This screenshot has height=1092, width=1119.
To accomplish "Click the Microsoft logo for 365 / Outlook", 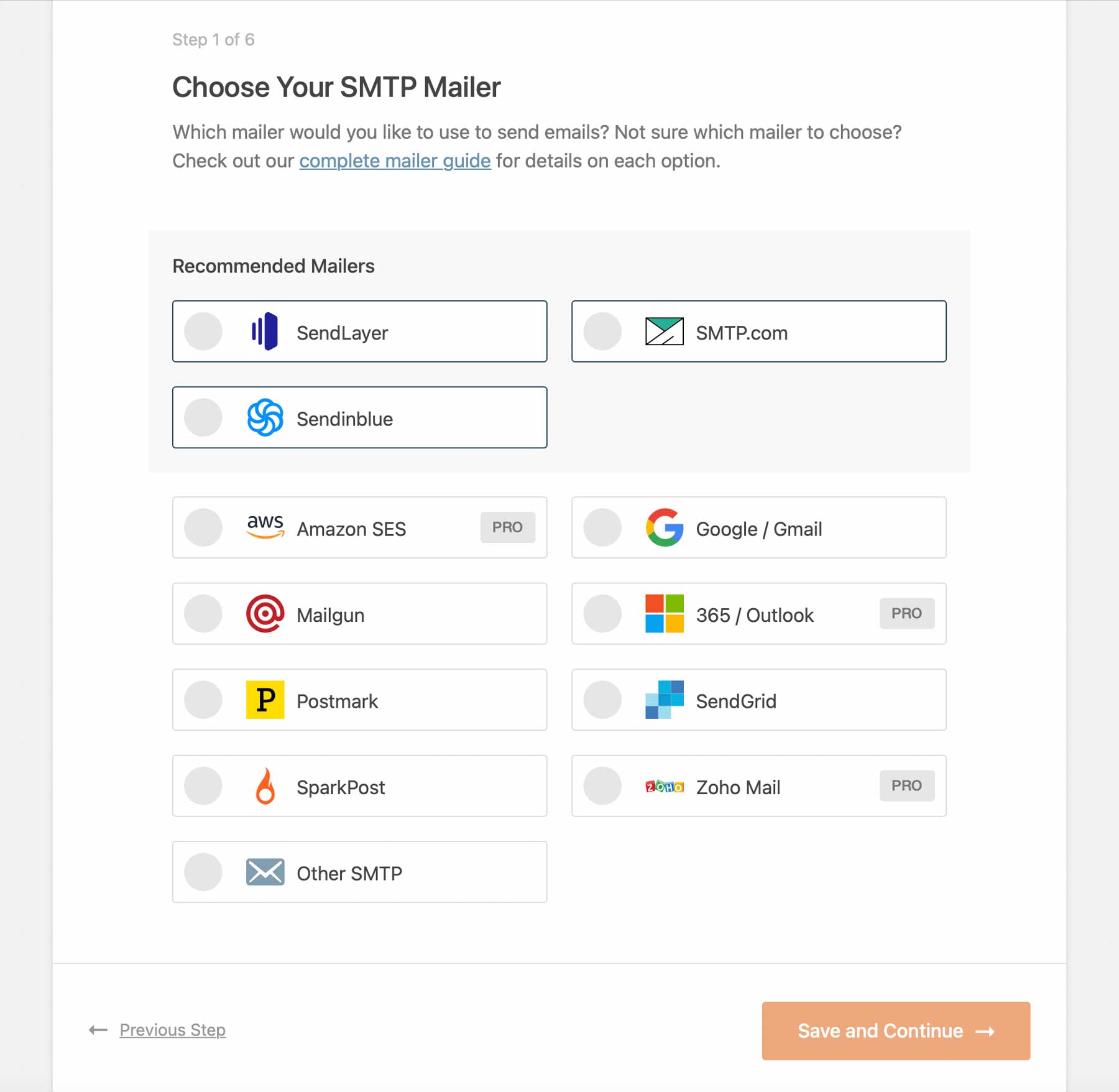I will pyautogui.click(x=663, y=614).
